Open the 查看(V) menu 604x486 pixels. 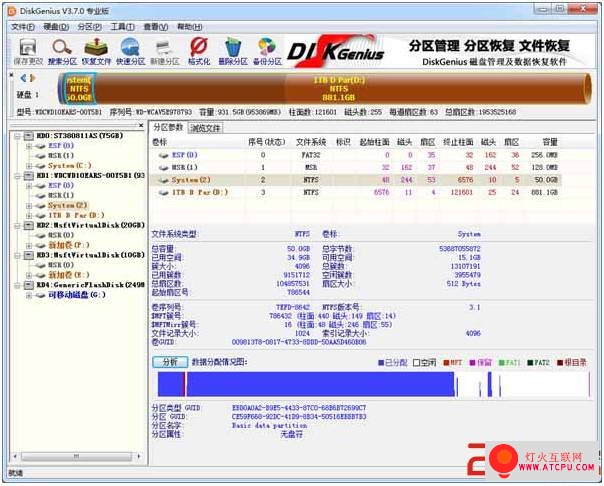click(156, 27)
